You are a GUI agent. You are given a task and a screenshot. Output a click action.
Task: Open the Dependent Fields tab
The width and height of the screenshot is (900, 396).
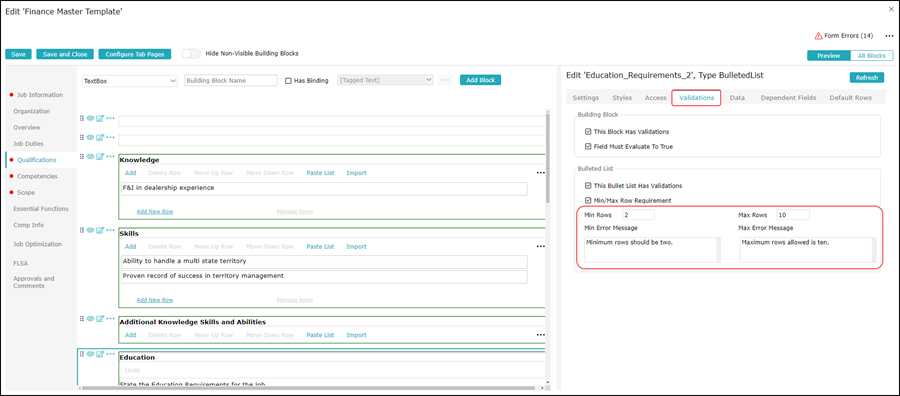tap(789, 98)
